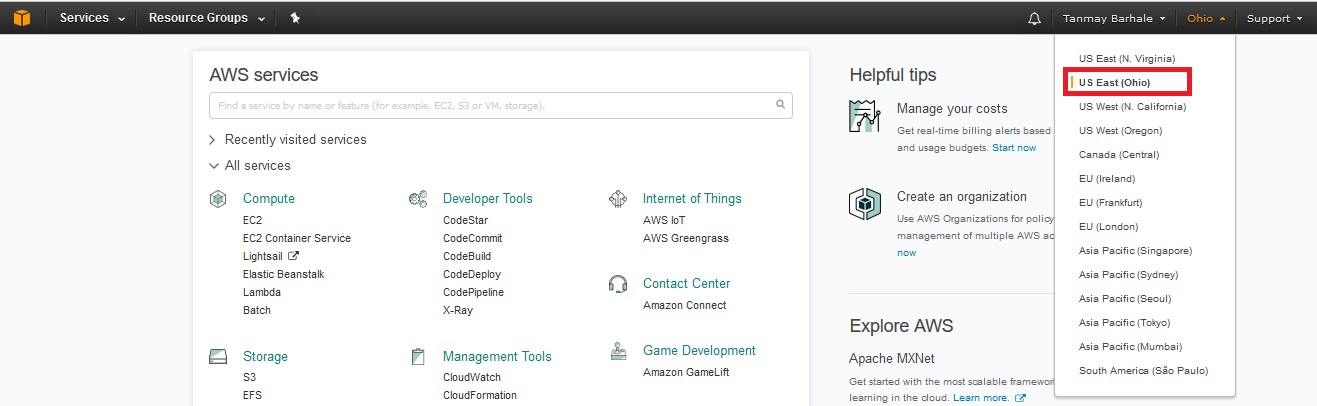The image size is (1317, 406).
Task: Click the Internet of Things category icon
Action: [618, 199]
